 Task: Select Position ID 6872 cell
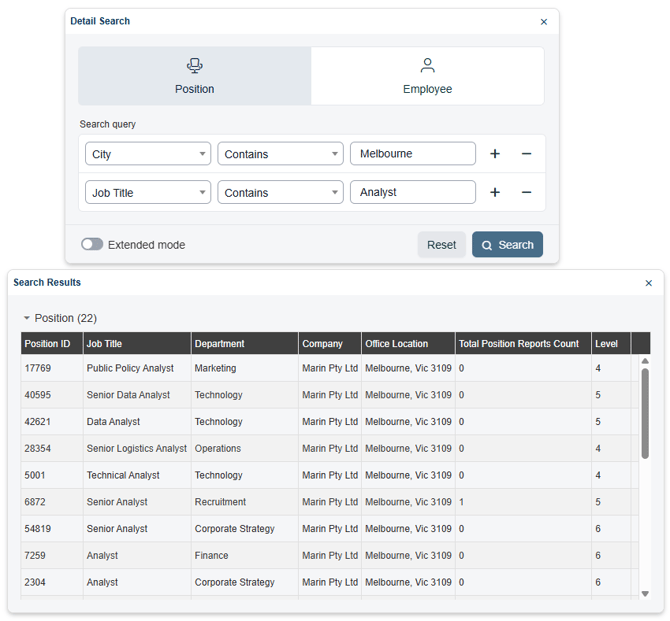point(52,502)
